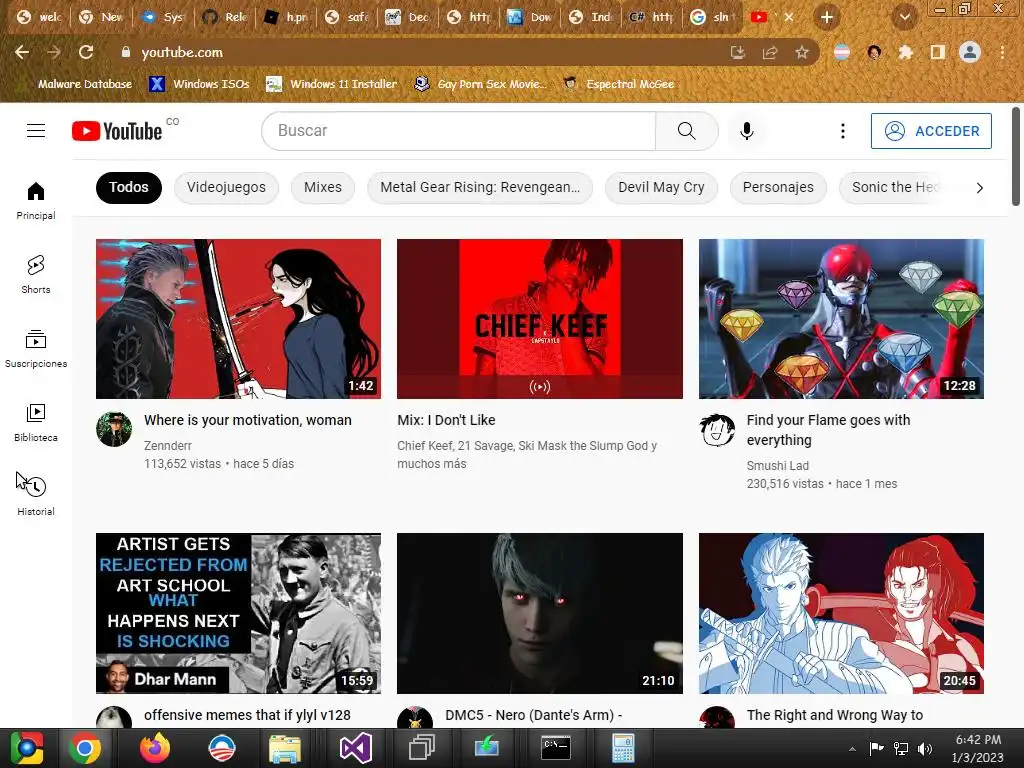1024x768 pixels.
Task: Click the share page icon in address bar
Action: pyautogui.click(x=770, y=52)
